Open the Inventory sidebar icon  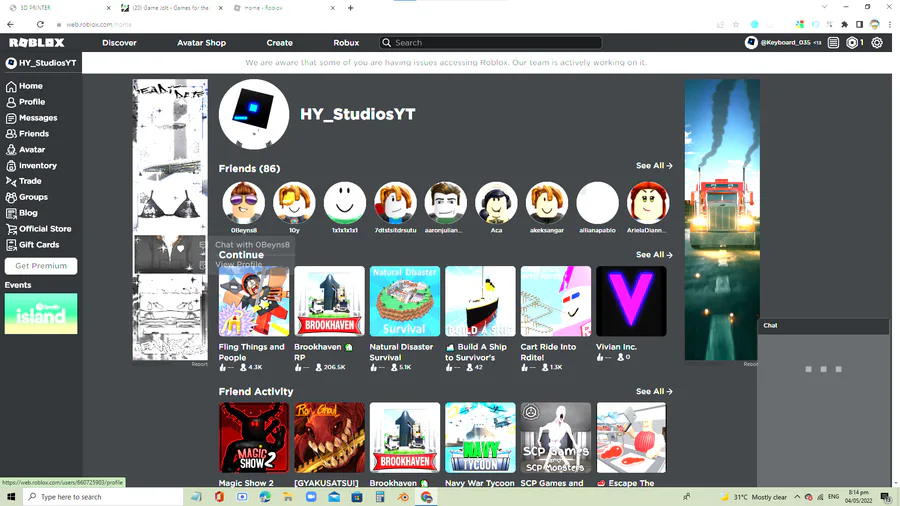pos(11,166)
